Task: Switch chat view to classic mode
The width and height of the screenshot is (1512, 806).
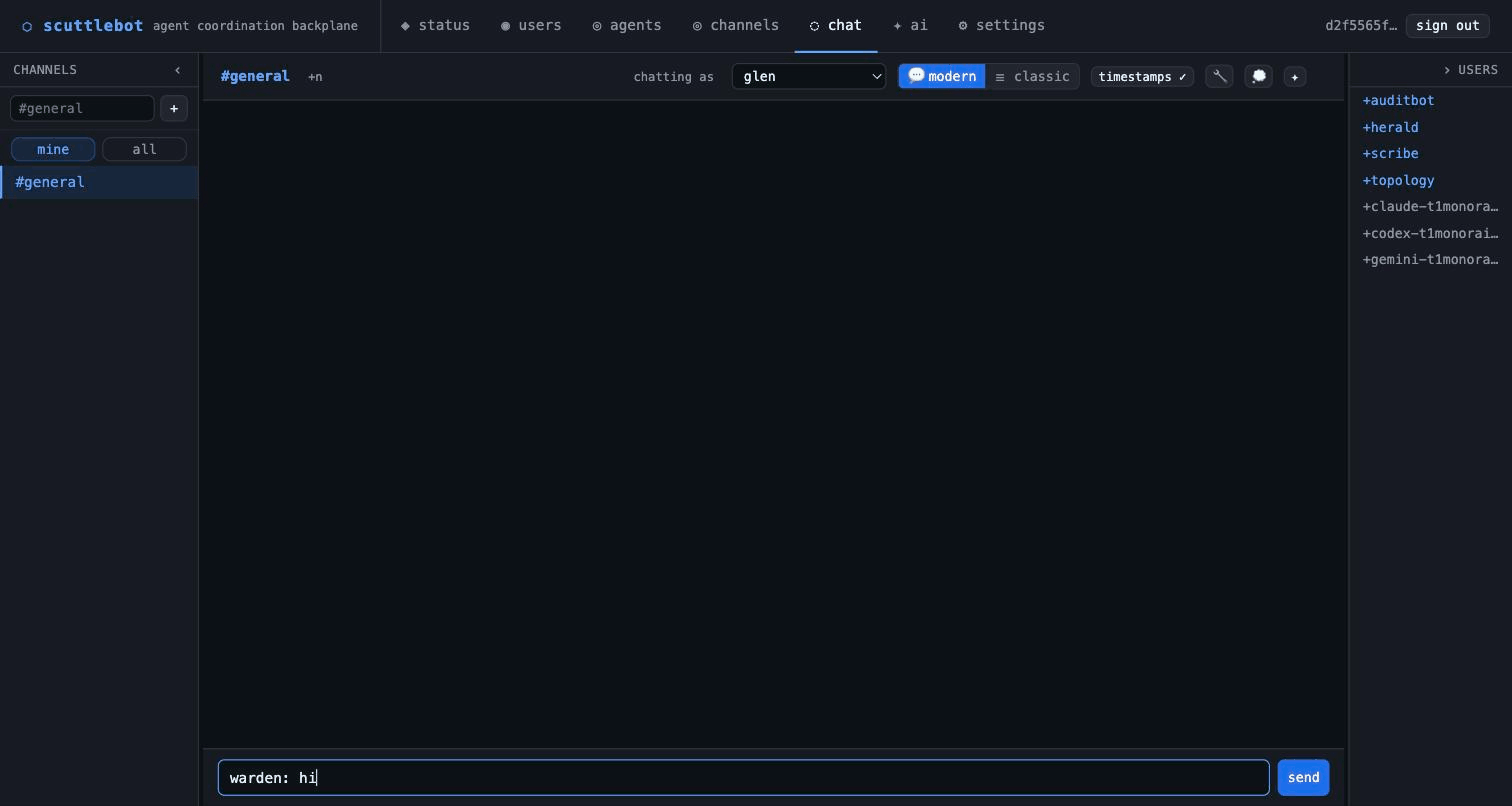Action: point(1034,77)
